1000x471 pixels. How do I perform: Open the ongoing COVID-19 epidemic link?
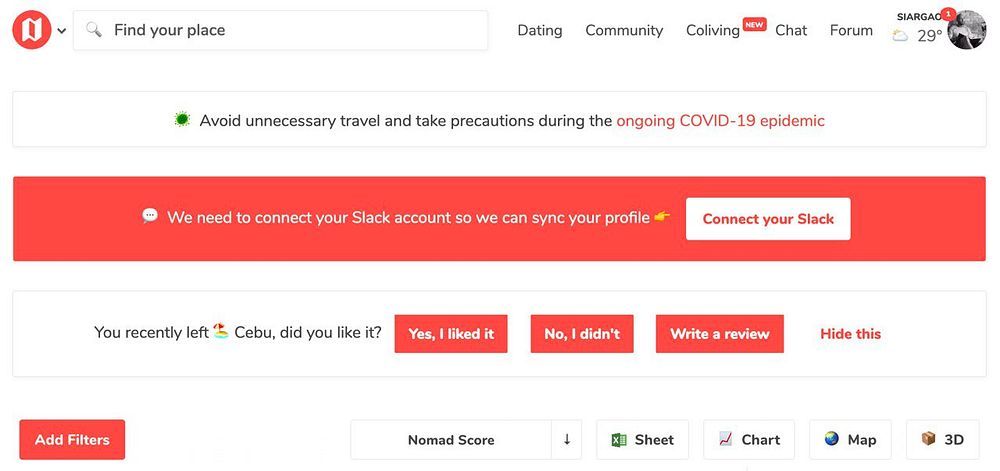click(720, 121)
